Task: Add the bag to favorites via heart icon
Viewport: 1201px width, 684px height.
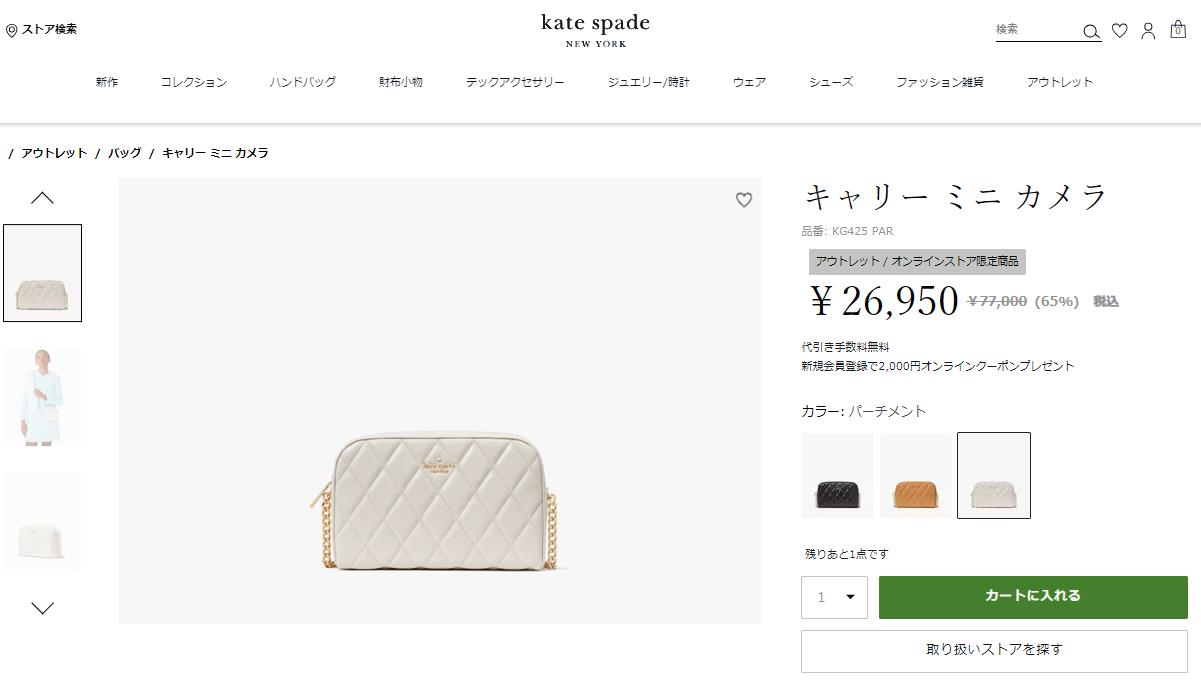Action: pos(744,200)
